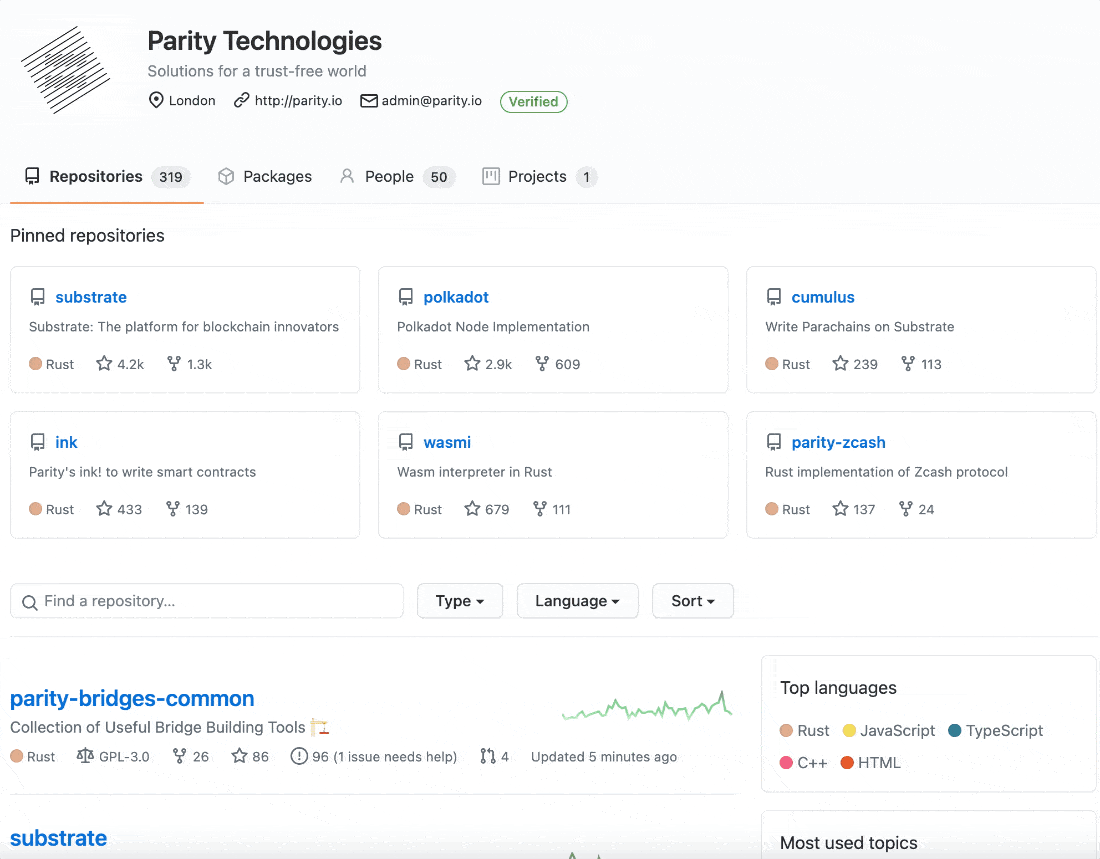Open the pinned polkadot repository

(456, 297)
